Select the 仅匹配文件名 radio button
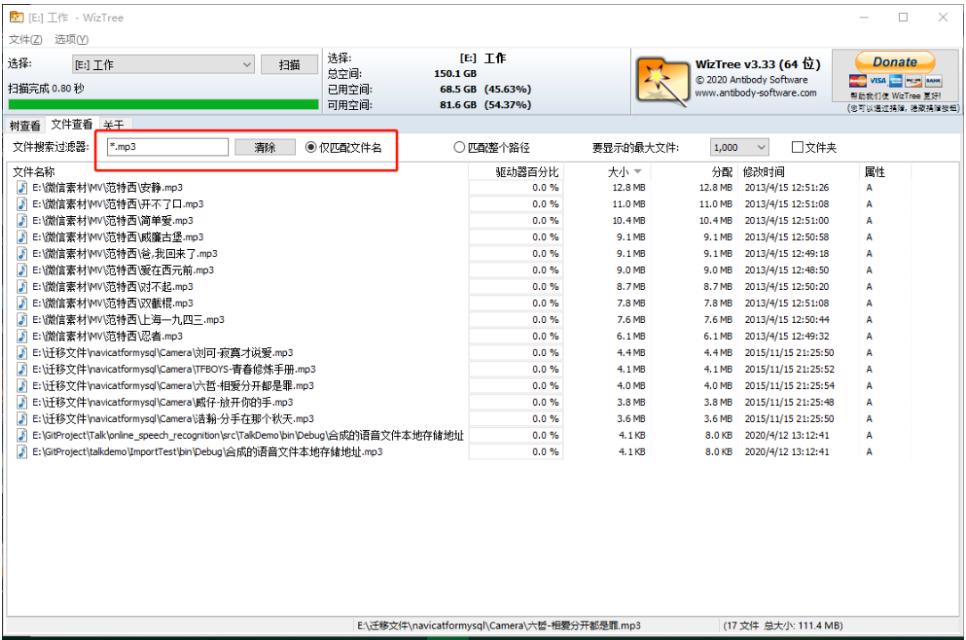966x640 pixels. click(x=310, y=147)
